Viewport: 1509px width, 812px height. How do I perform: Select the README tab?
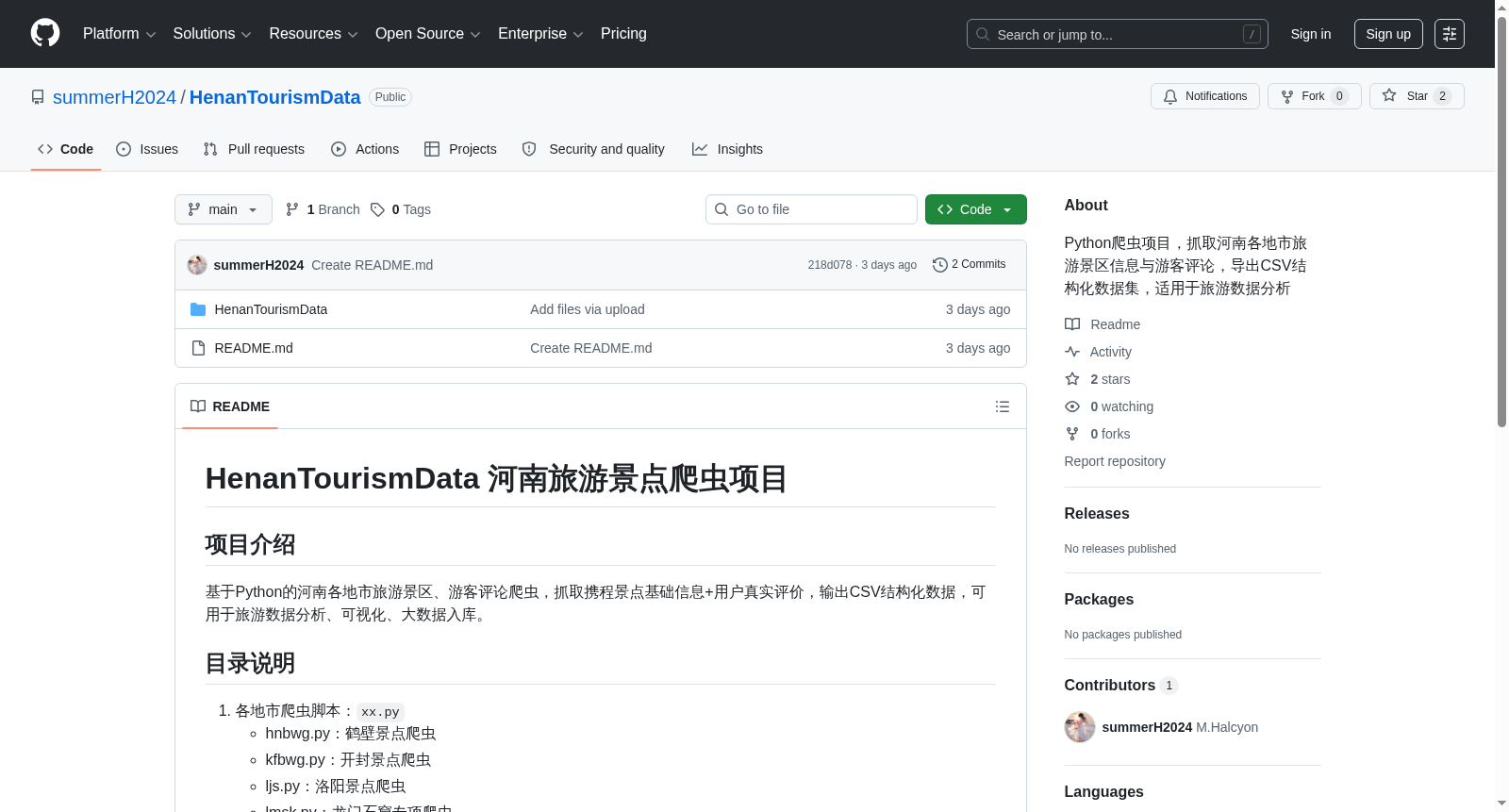(x=230, y=406)
